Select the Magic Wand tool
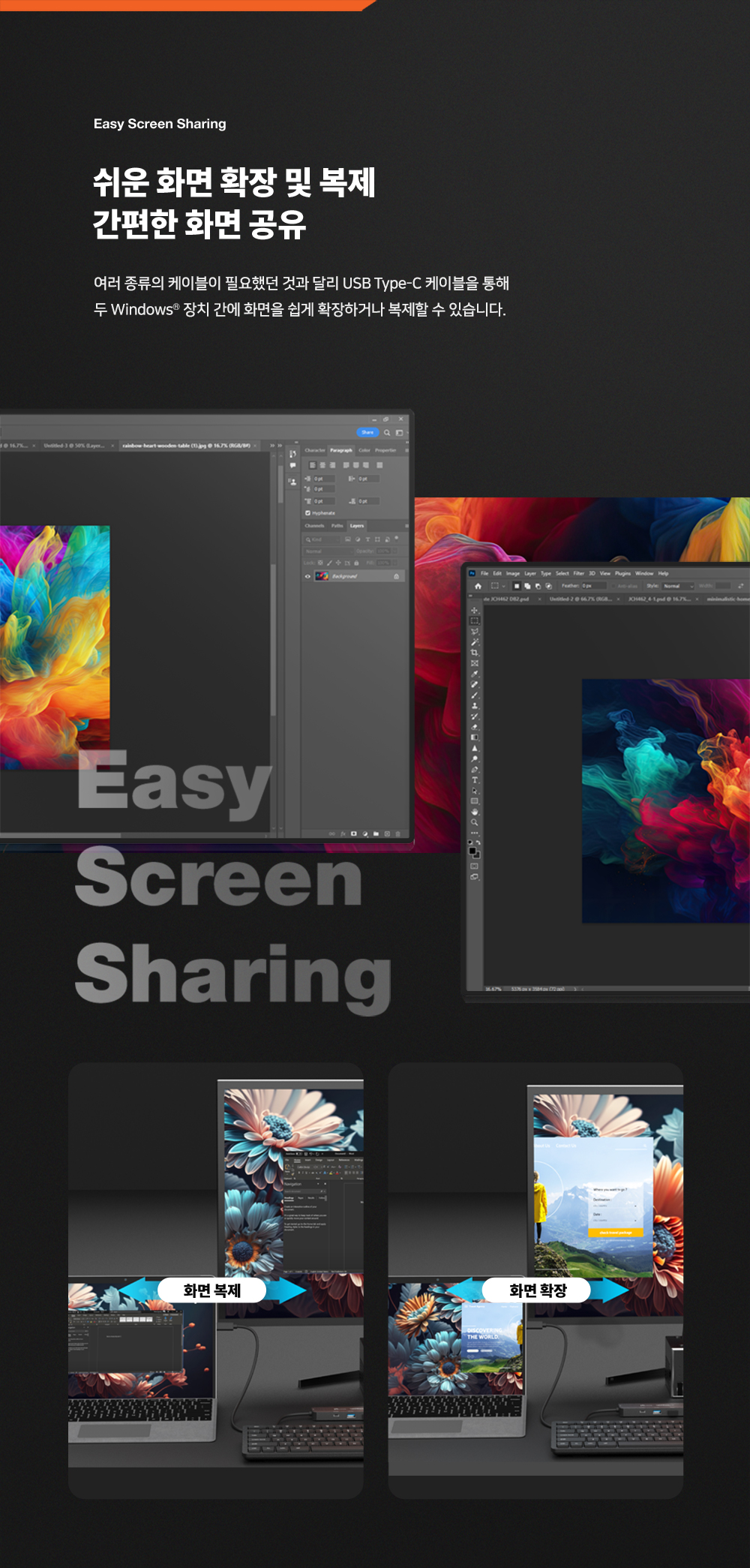750x1568 pixels. tap(474, 642)
